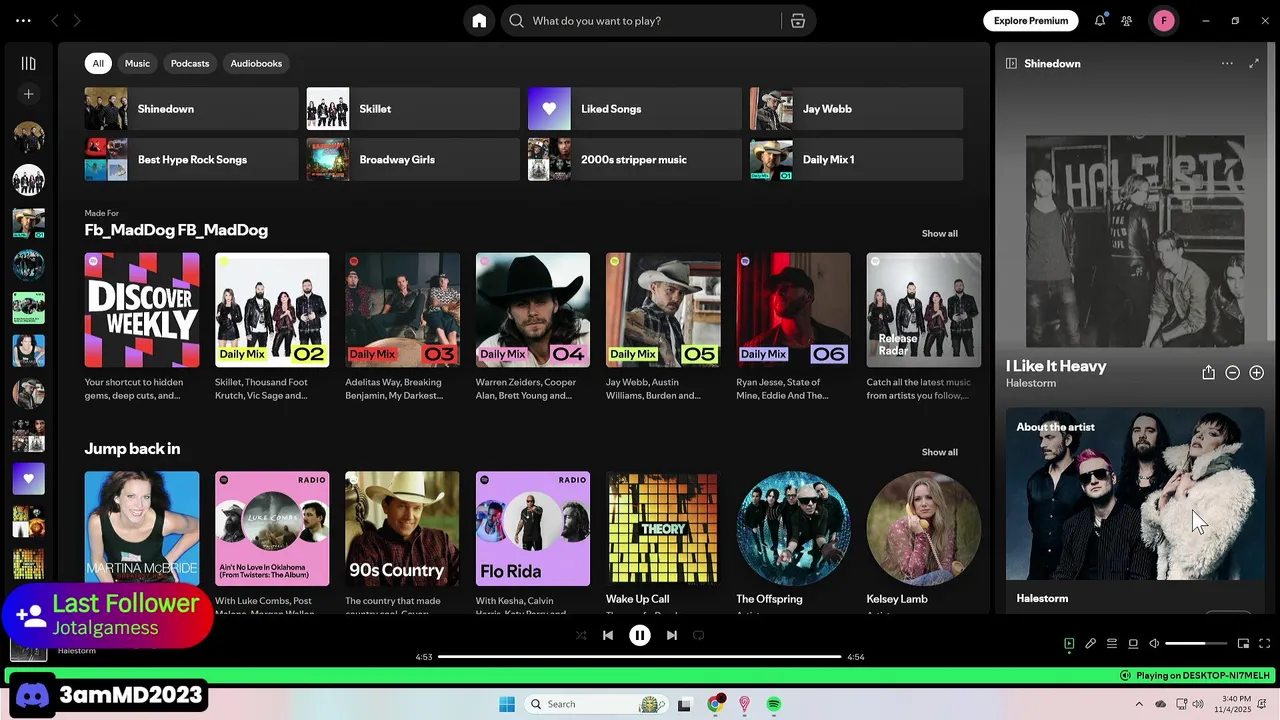Select the Podcasts filter chip

pos(190,63)
